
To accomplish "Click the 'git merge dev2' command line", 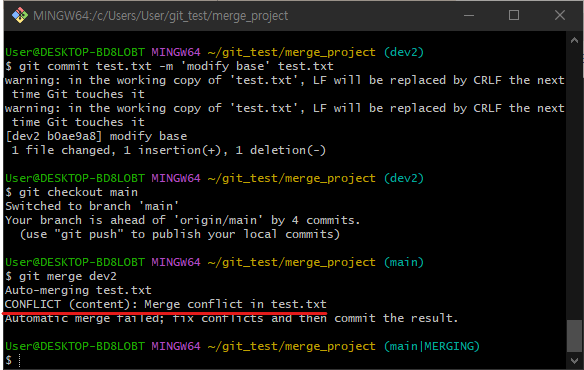I will [x=61, y=276].
